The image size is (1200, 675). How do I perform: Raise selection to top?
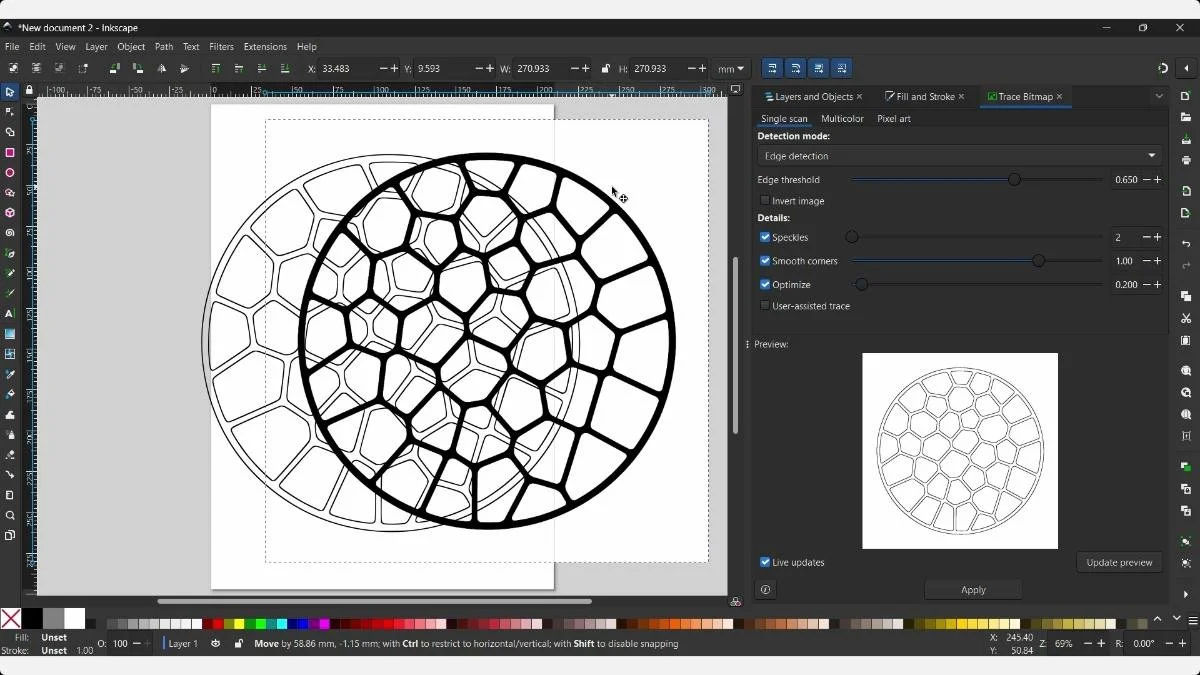pos(215,69)
